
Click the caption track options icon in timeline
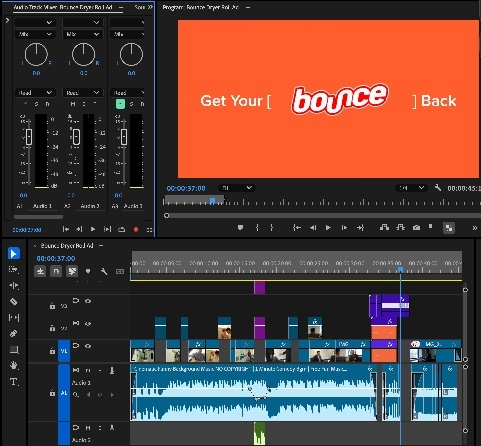tap(120, 271)
